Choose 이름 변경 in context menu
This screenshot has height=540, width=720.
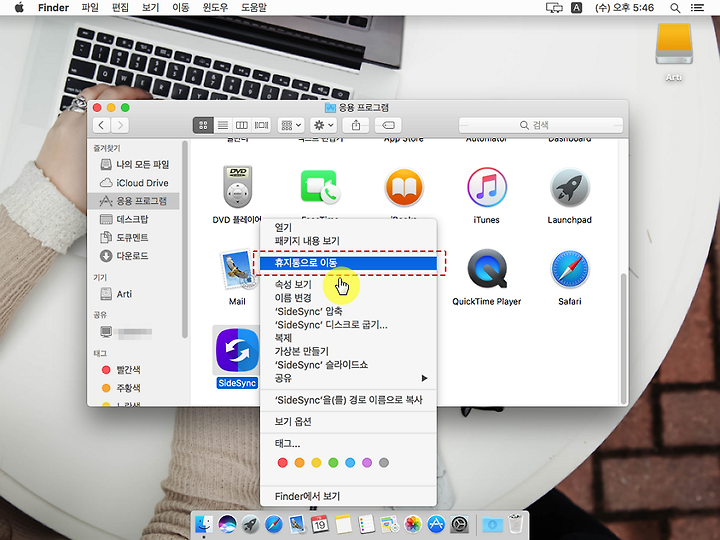348,298
